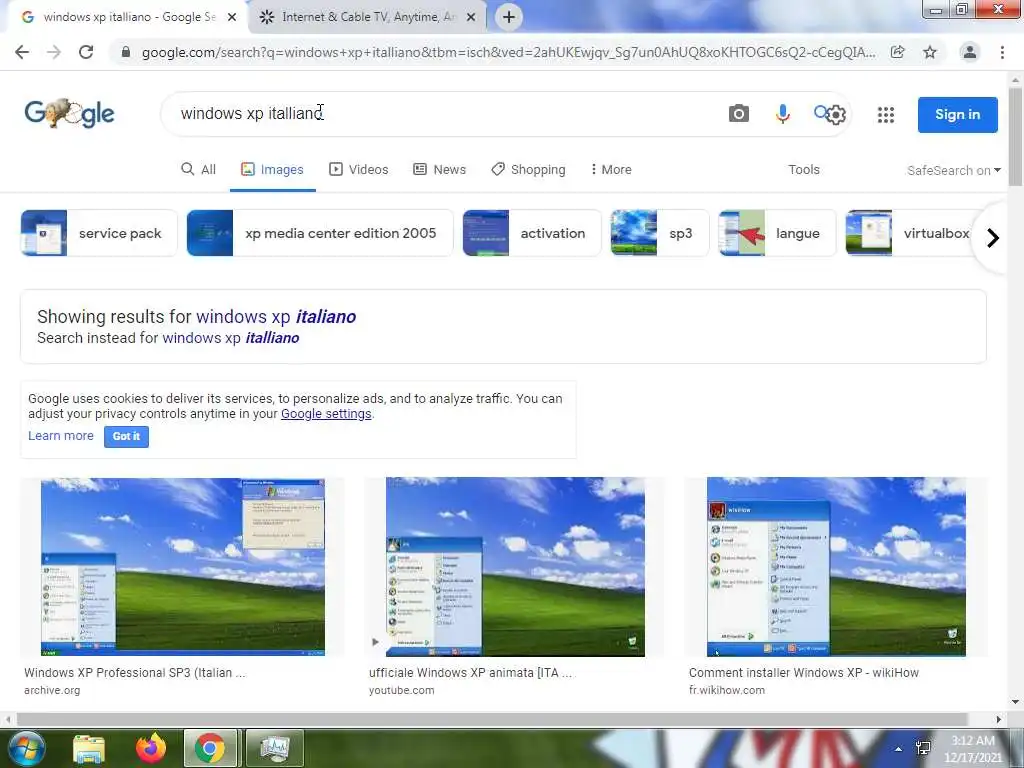Search instead for windows xp italliano
Screen dimensions: 1024x768
point(231,338)
